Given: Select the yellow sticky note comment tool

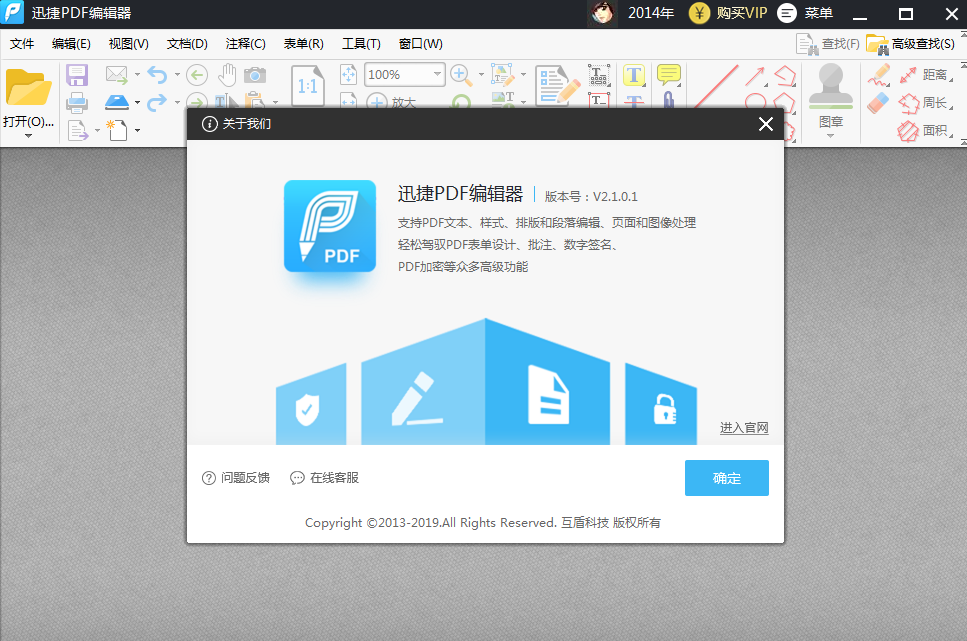Looking at the screenshot, I should (x=669, y=75).
